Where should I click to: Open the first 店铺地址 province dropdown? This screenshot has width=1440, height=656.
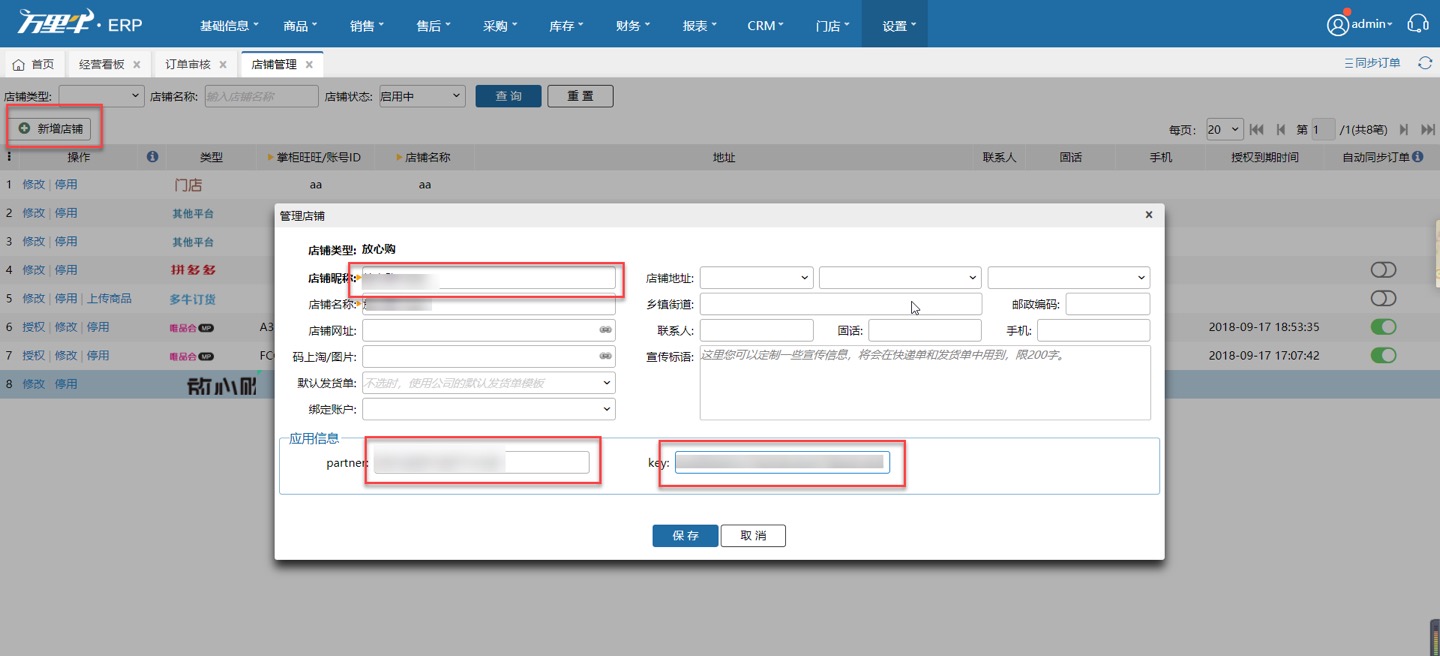[x=757, y=278]
